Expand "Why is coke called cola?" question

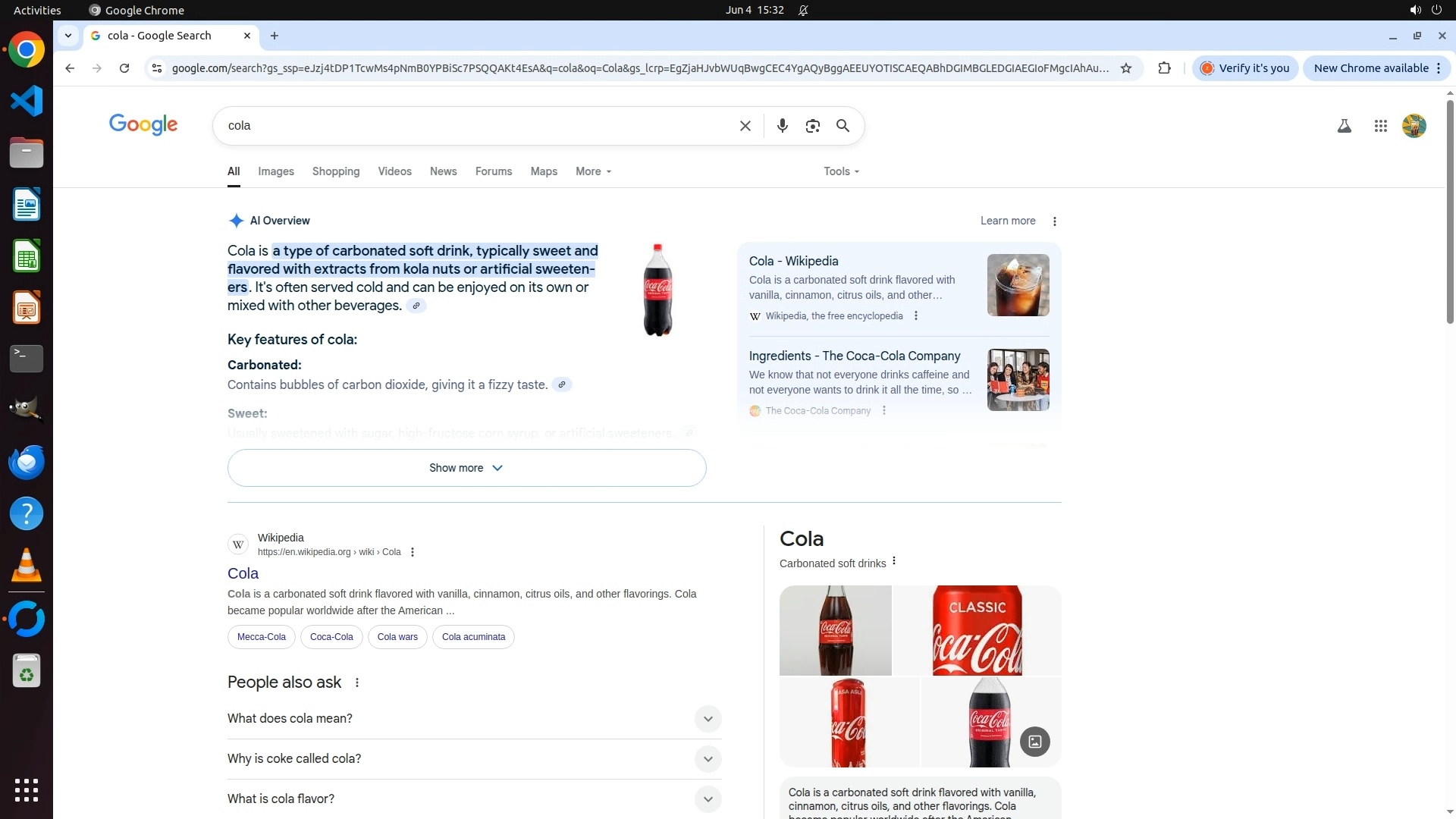707,759
